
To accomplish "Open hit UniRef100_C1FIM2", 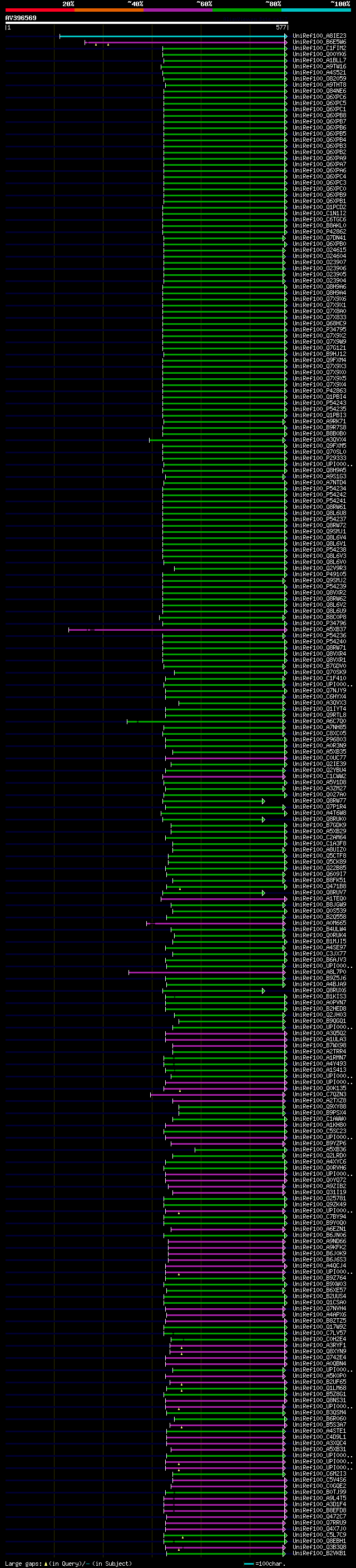I will point(319,49).
